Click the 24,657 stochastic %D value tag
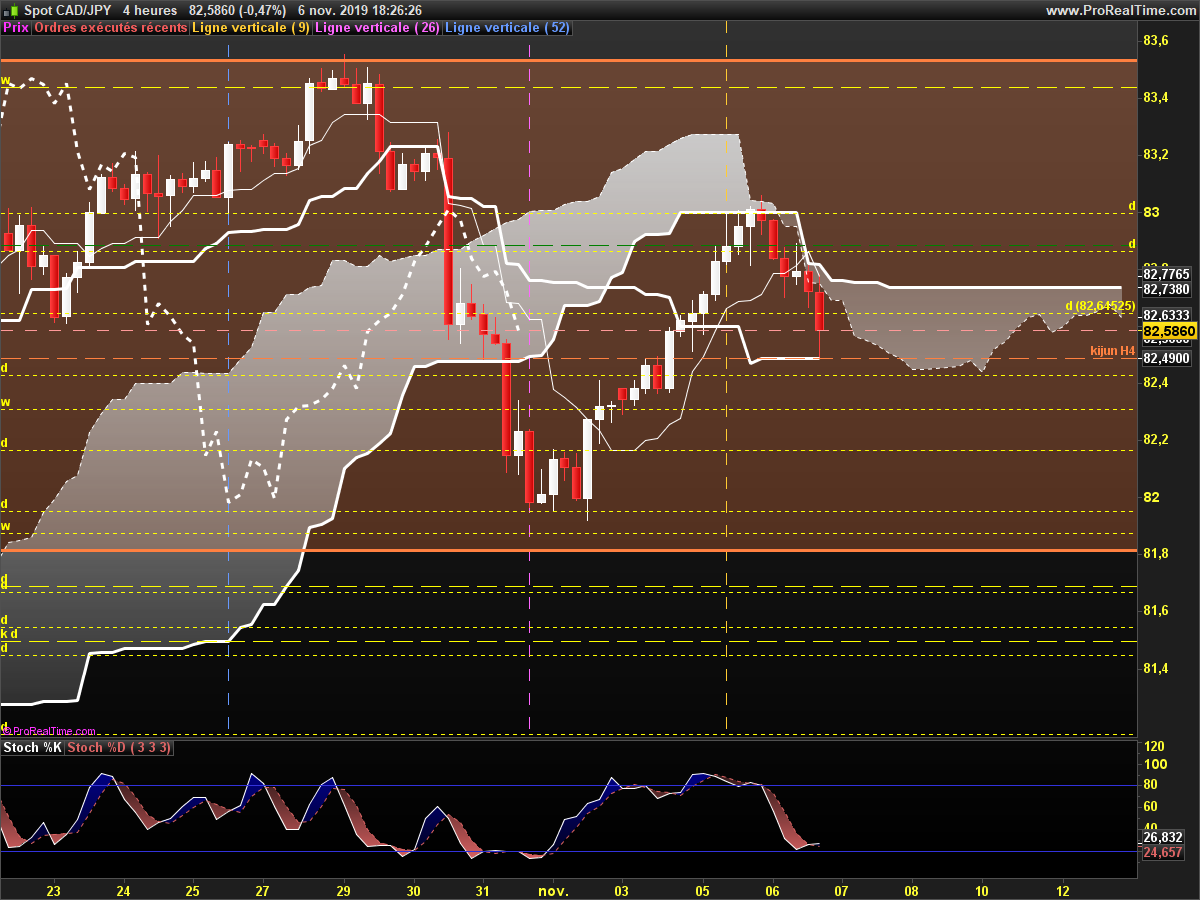 (x=1162, y=852)
